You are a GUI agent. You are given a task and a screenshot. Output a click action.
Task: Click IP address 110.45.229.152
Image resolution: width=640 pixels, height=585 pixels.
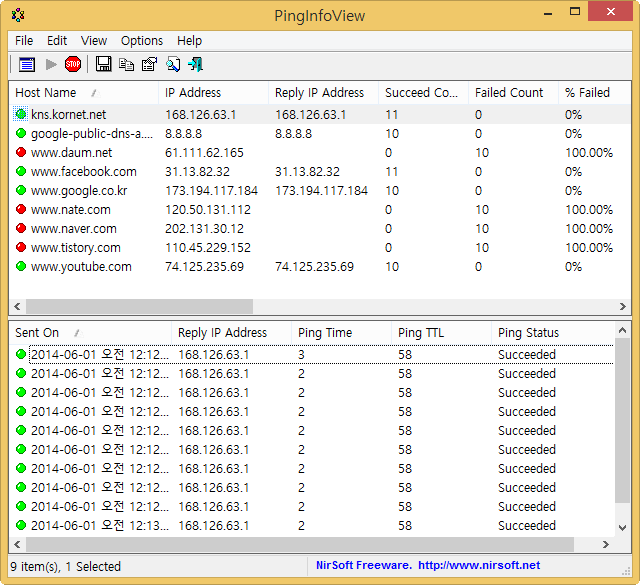[x=208, y=248]
